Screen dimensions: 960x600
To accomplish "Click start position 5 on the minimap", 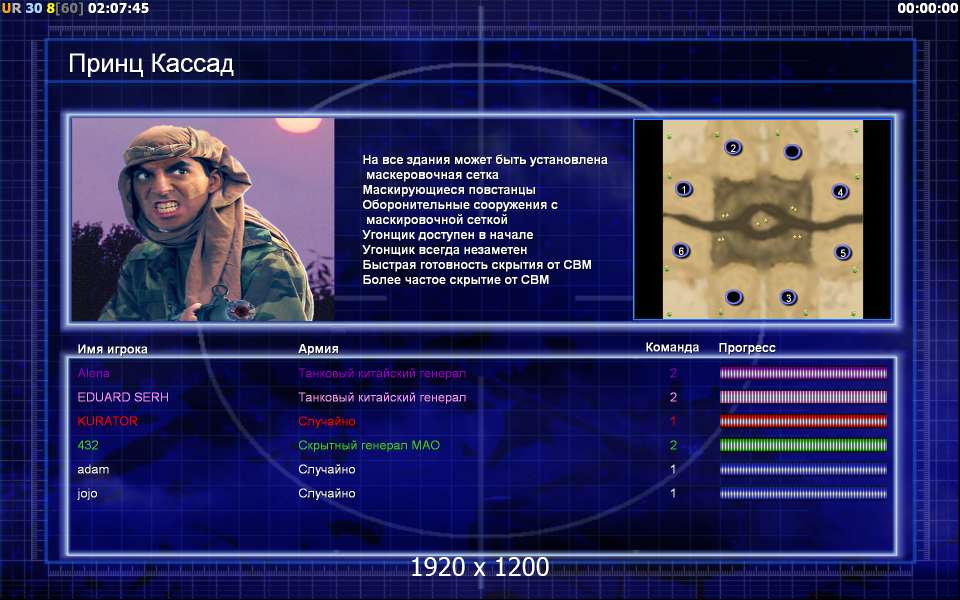I will point(843,252).
